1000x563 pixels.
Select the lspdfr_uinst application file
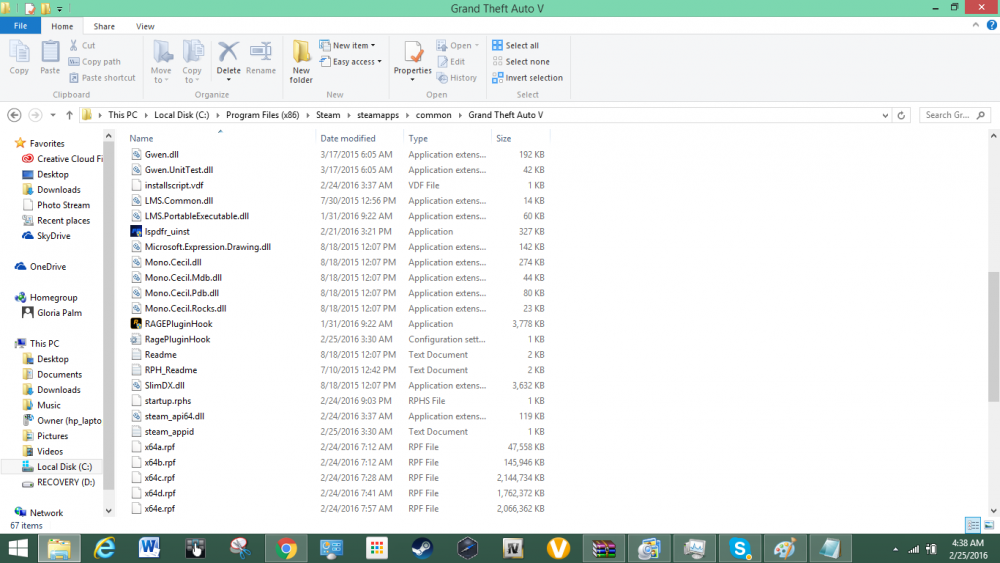tap(166, 231)
